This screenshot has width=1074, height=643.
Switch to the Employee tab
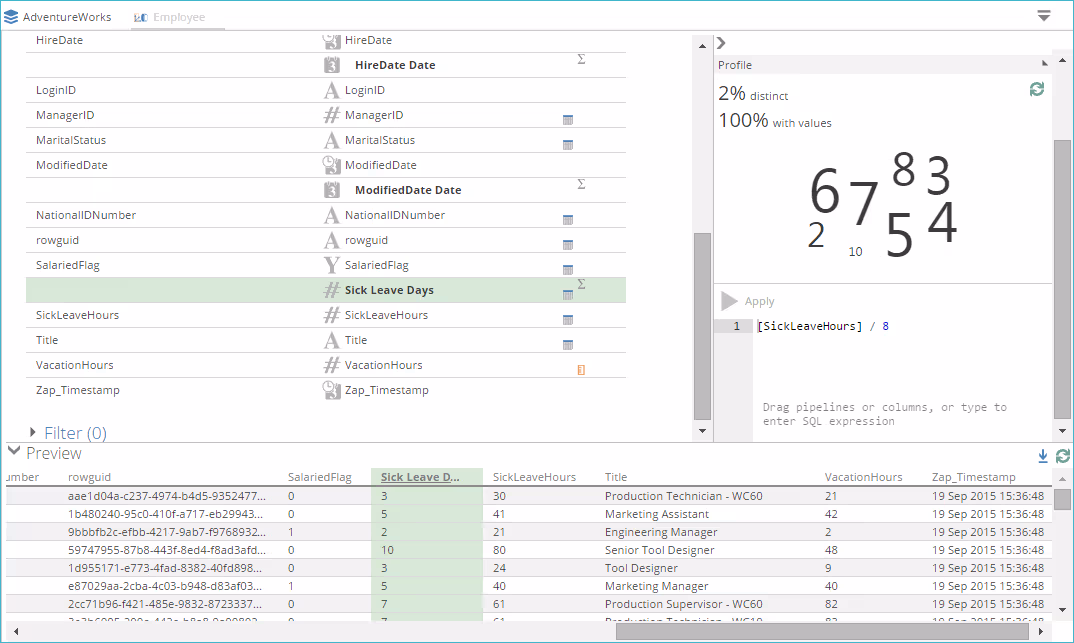[x=178, y=17]
